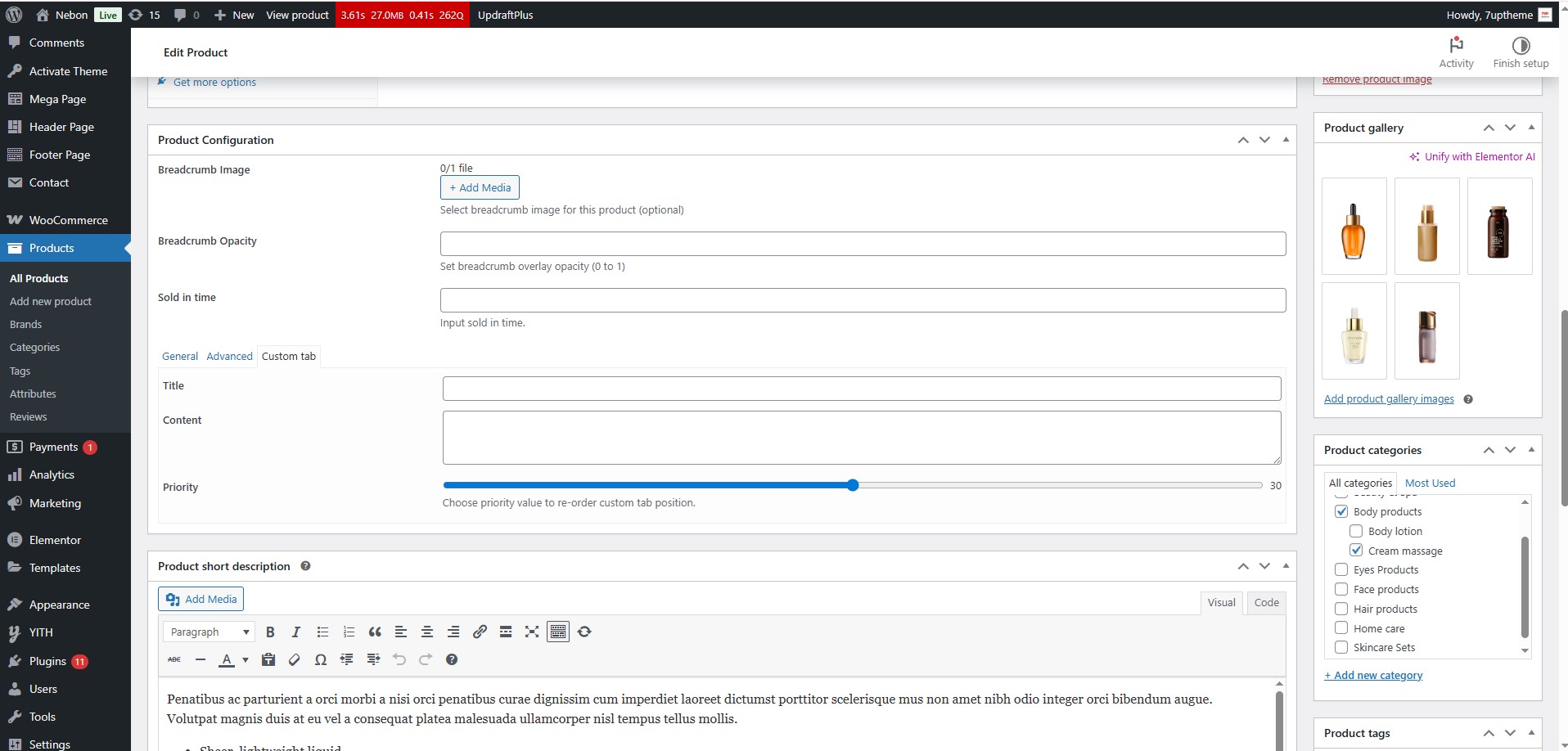Click the Priority slider handle

point(853,485)
